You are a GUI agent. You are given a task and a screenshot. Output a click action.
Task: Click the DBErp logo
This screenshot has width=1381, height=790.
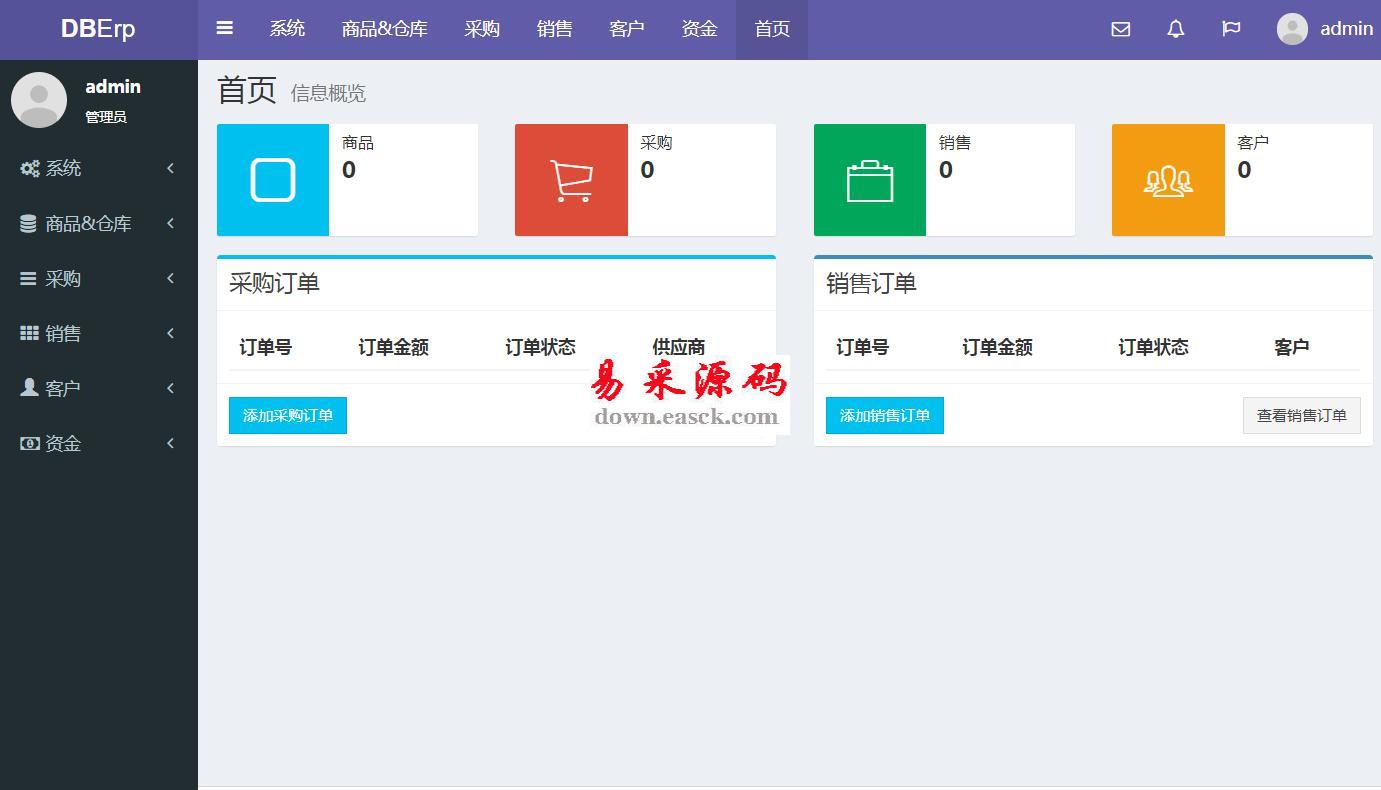98,29
